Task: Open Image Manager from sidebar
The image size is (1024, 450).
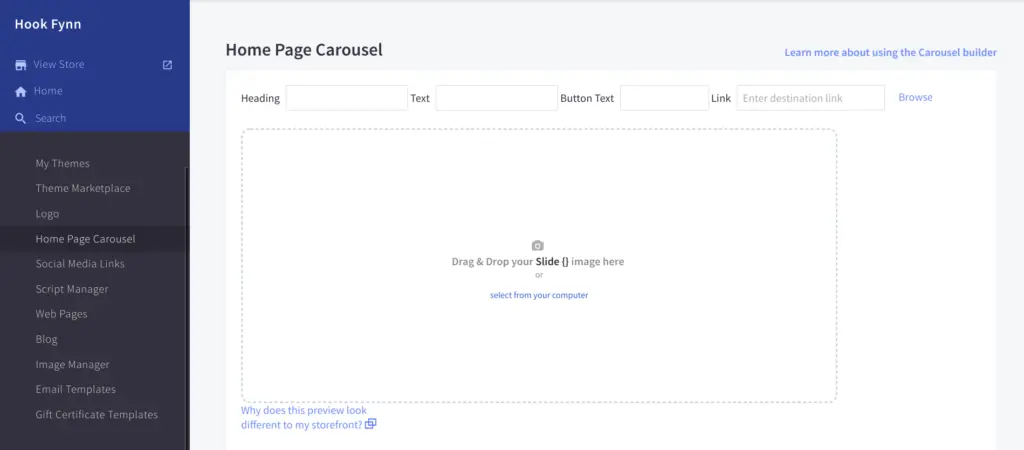Action: (72, 365)
